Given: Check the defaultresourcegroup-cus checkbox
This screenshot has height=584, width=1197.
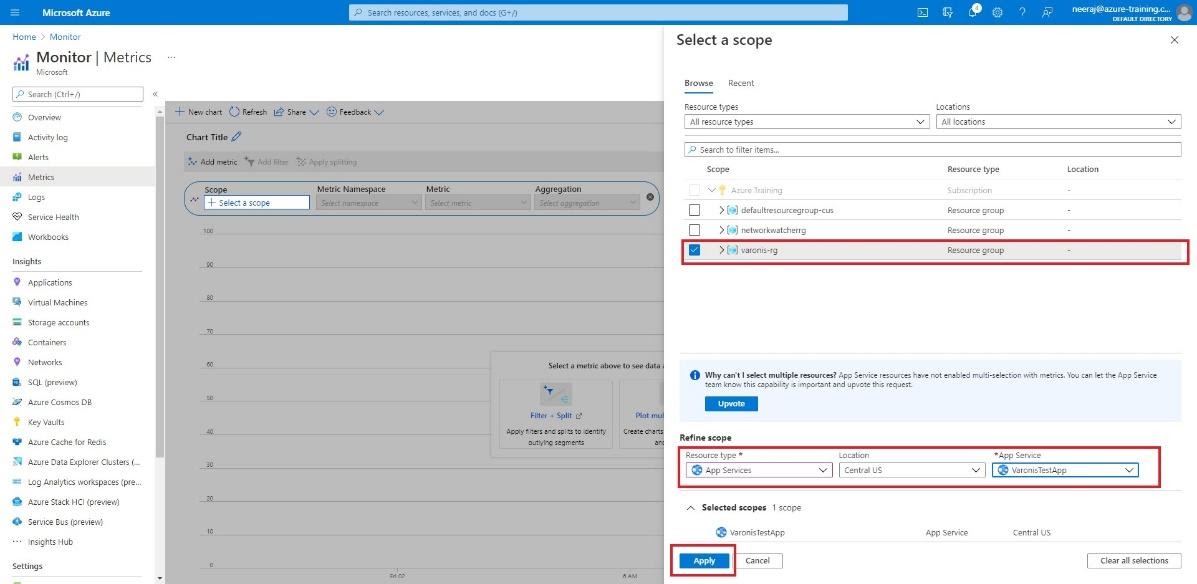Looking at the screenshot, I should point(695,210).
